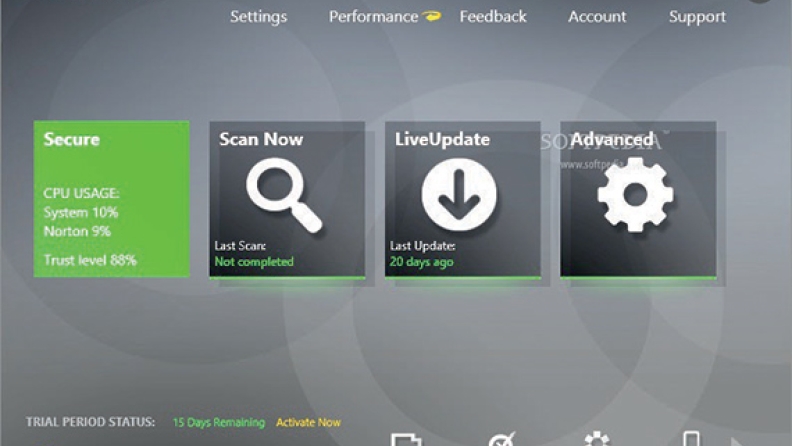This screenshot has height=446, width=792.
Task: Click the document icon in bottom bar
Action: point(405,440)
